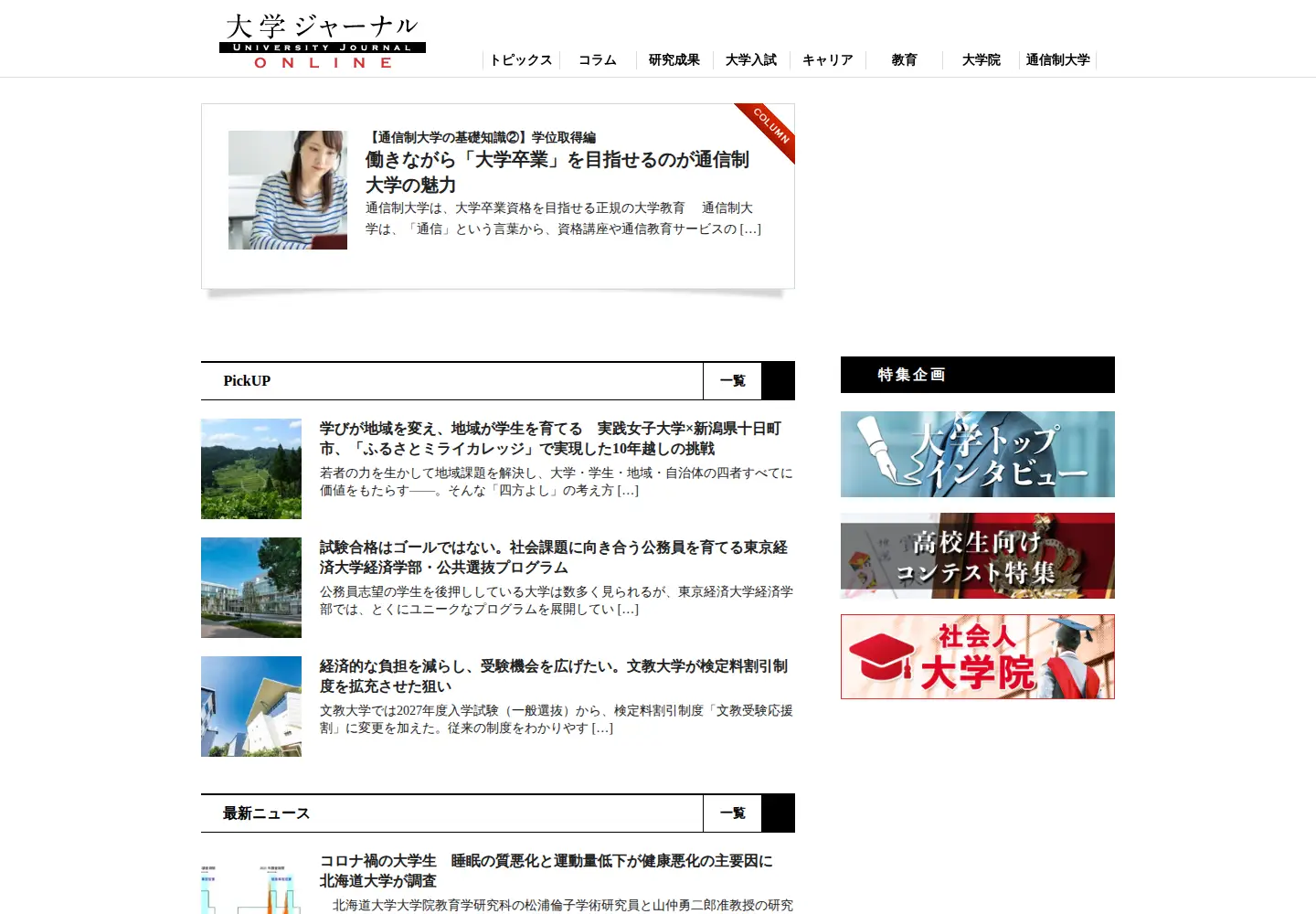Image resolution: width=1316 pixels, height=914 pixels.
Task: Open the green hillside article thumbnail
Action: [x=251, y=469]
